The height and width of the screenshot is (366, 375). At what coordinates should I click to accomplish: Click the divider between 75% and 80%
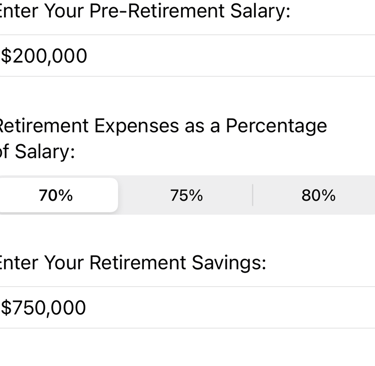(x=253, y=195)
